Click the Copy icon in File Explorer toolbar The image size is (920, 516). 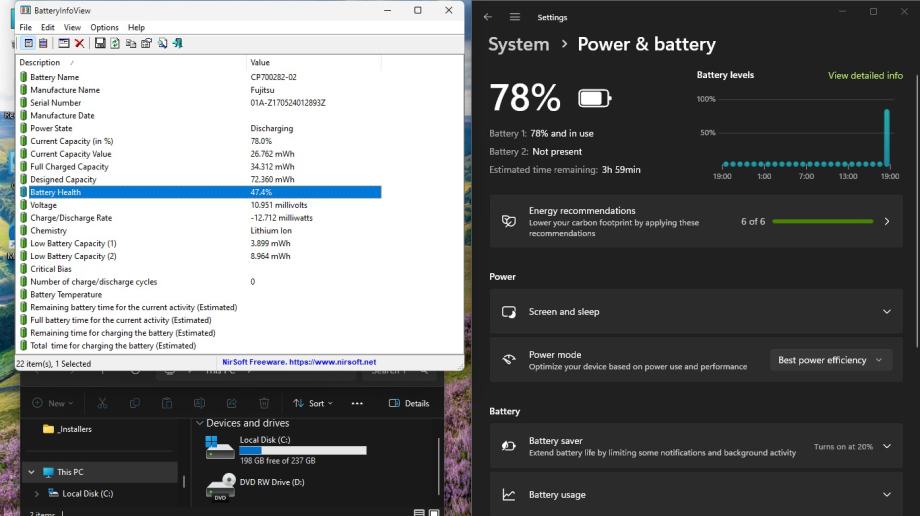134,403
